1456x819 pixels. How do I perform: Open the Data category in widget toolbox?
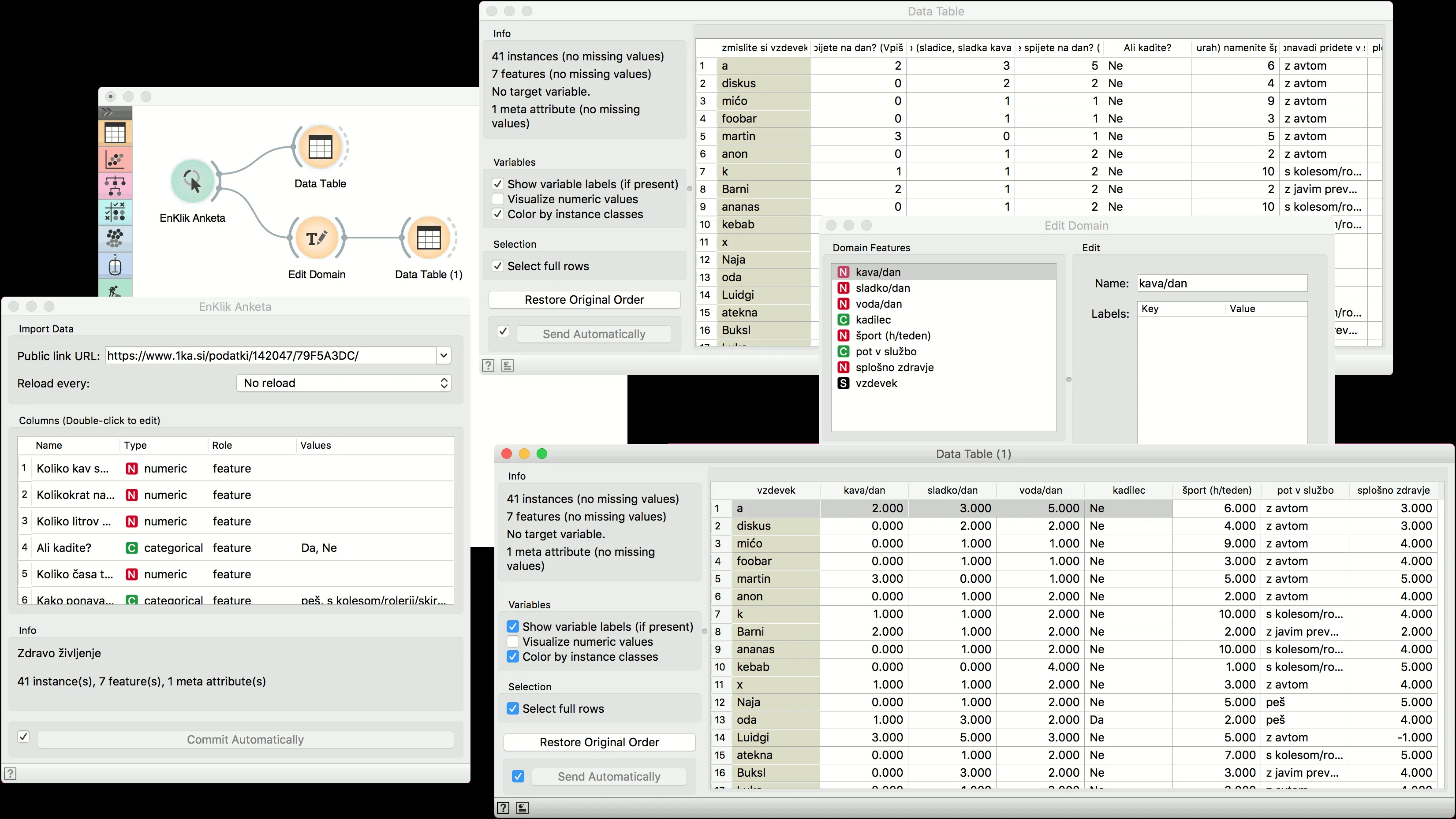pos(115,134)
